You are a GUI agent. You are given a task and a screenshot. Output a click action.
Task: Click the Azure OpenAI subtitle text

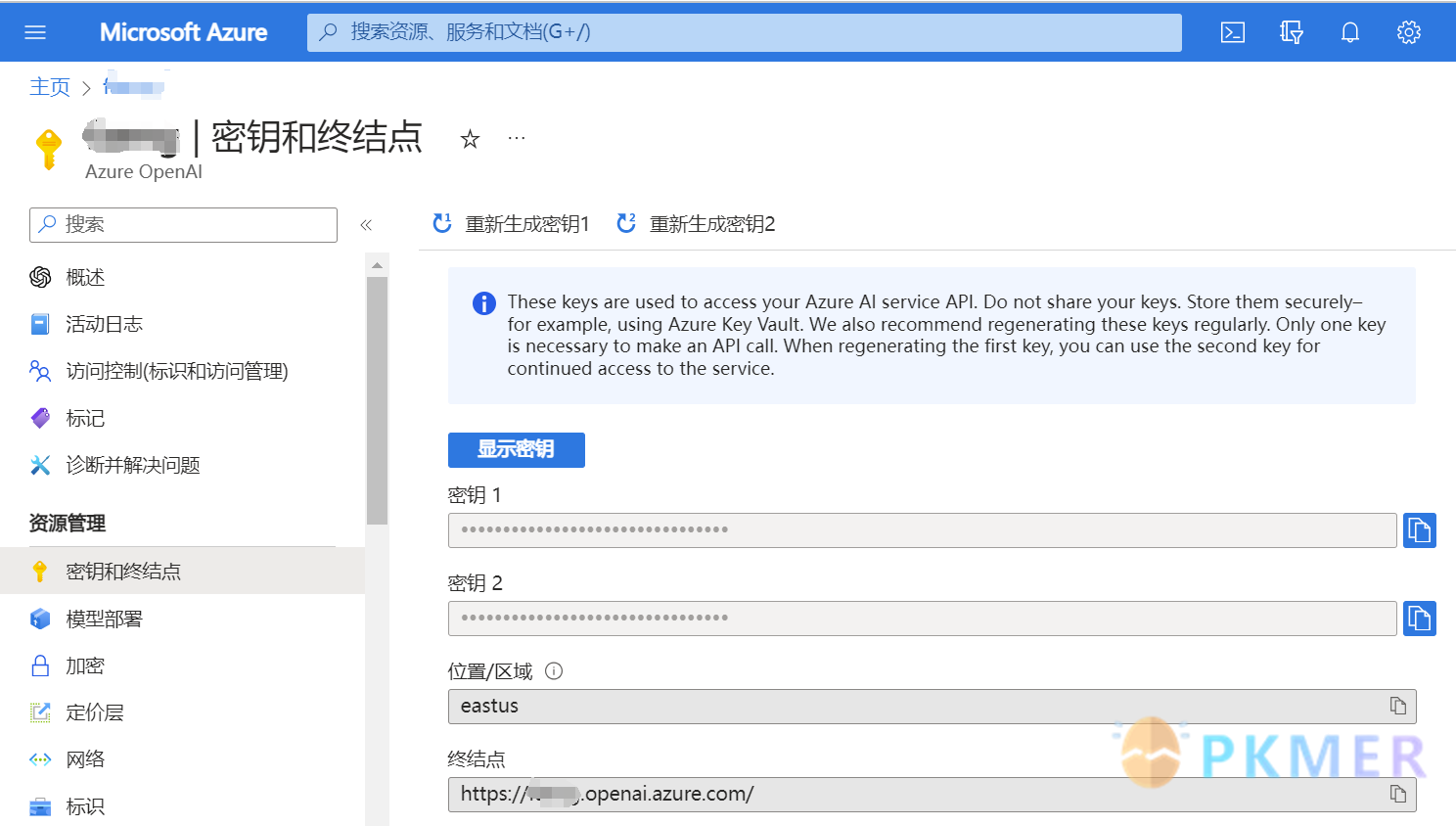point(144,172)
